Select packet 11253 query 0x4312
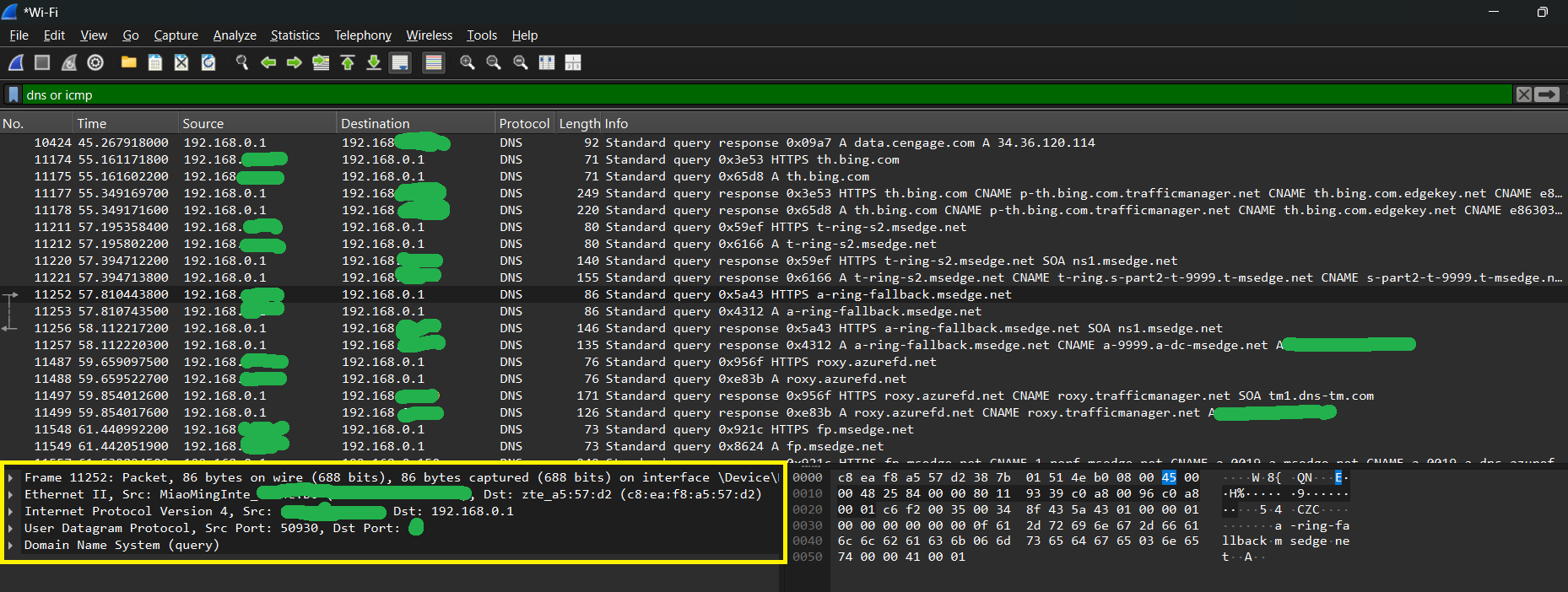This screenshot has height=592, width=1568. 784,311
